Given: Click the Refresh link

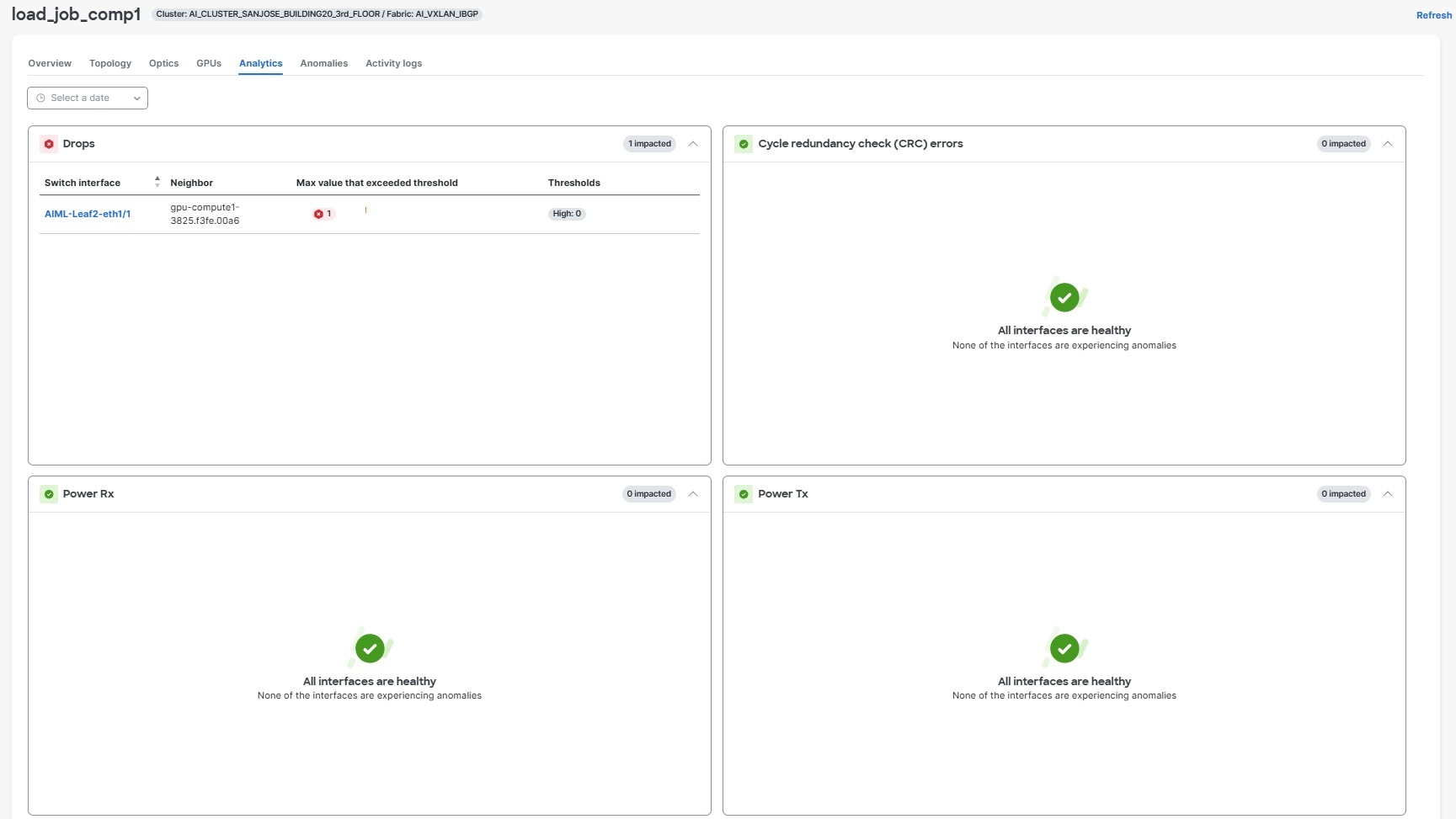Looking at the screenshot, I should (1433, 15).
